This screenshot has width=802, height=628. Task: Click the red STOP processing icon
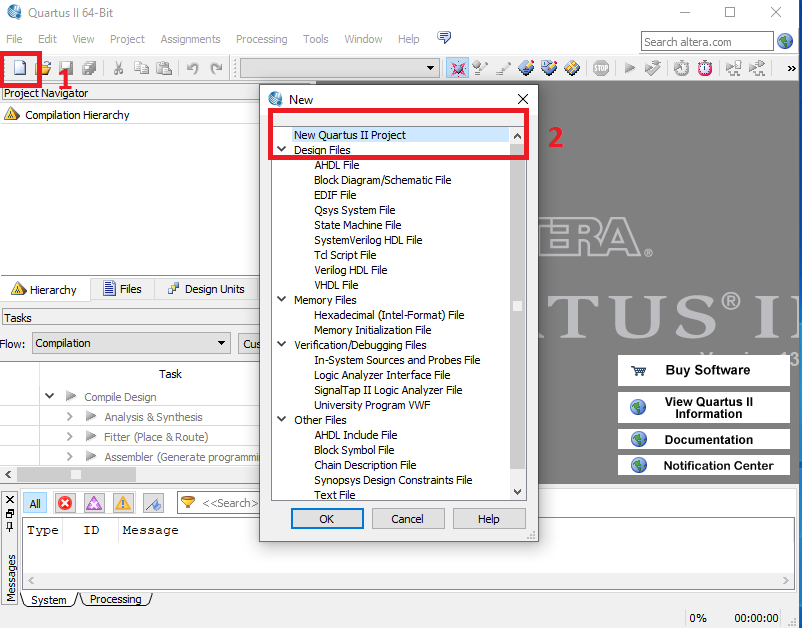pyautogui.click(x=601, y=68)
